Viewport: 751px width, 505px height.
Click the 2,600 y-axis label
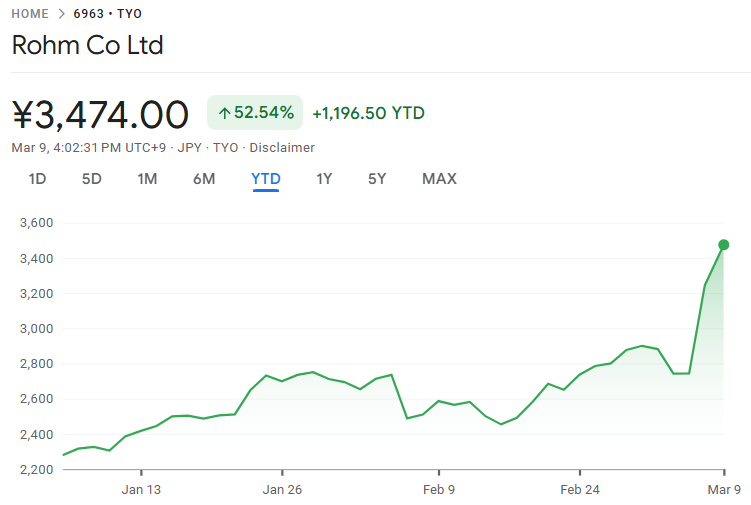pyautogui.click(x=36, y=399)
